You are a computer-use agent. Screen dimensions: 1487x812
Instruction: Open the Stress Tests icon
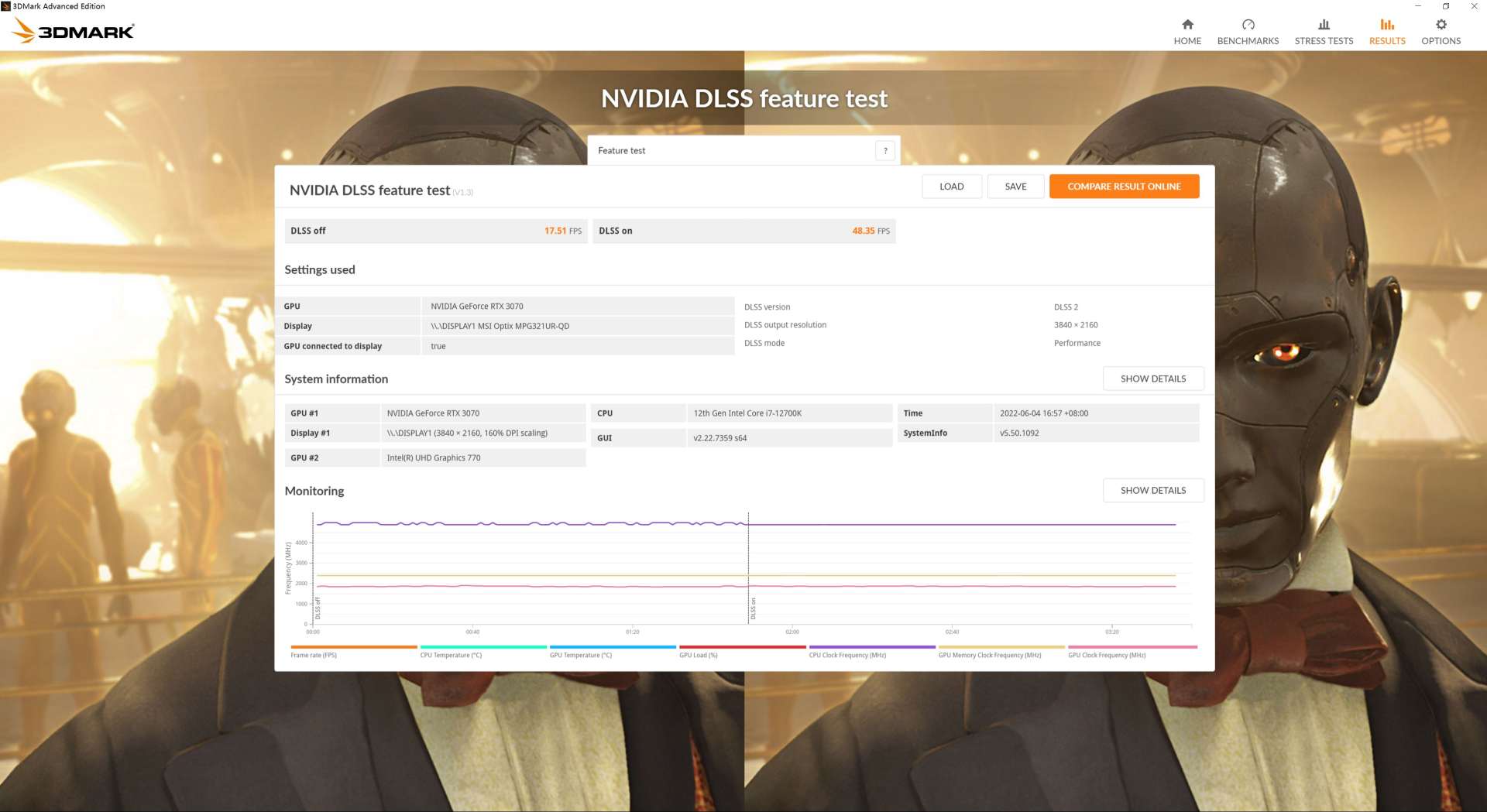click(1324, 25)
